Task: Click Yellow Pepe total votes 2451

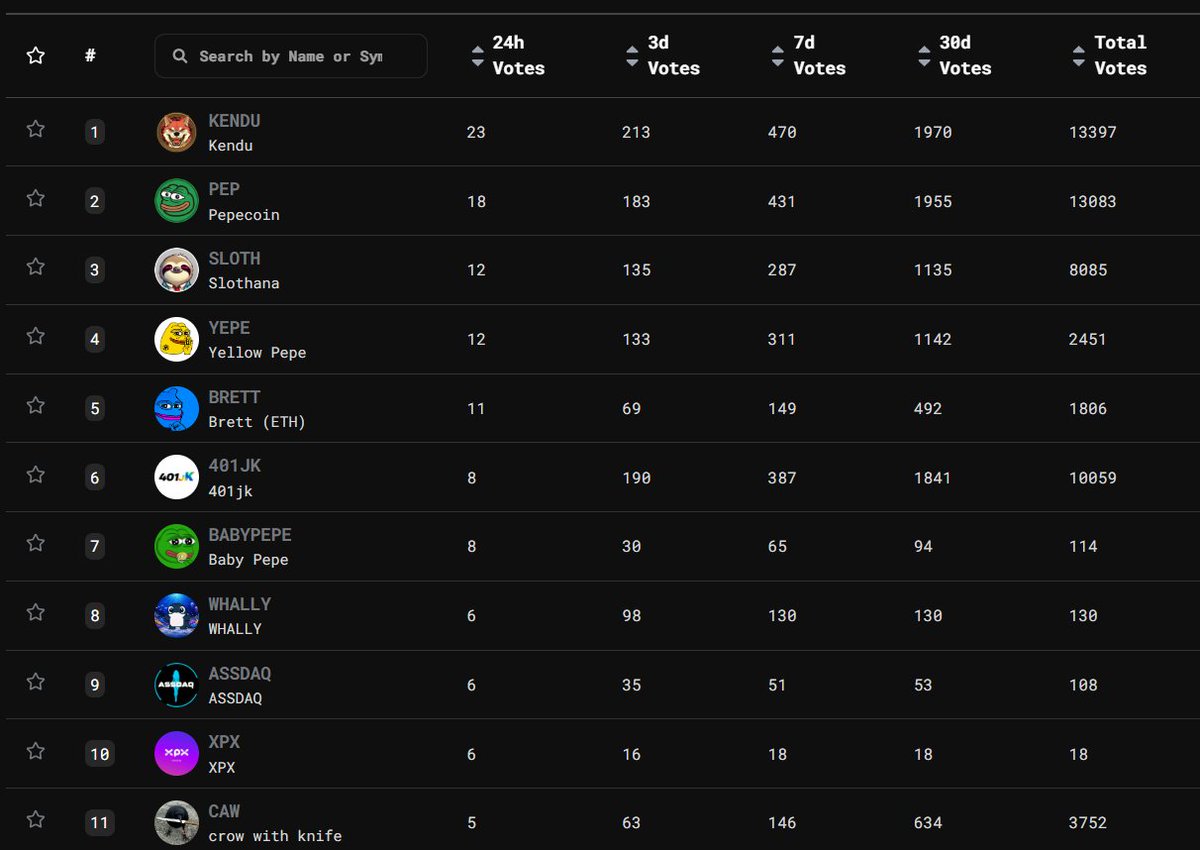Action: [x=1087, y=339]
